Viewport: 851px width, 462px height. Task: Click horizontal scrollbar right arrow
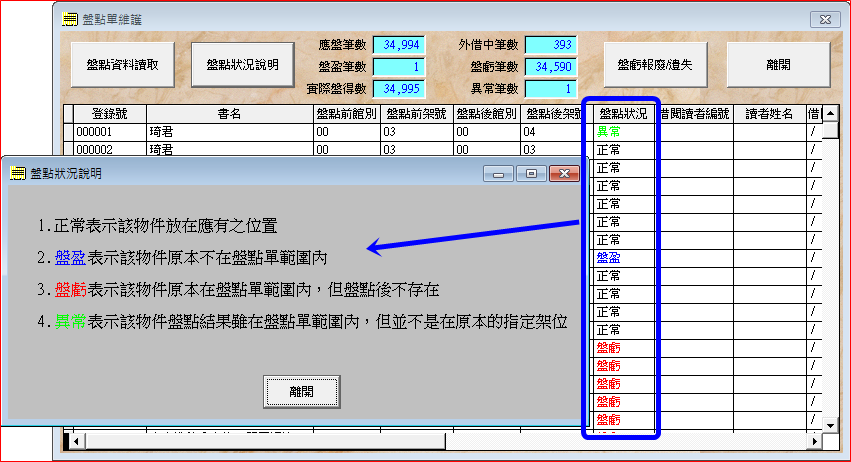(815, 441)
